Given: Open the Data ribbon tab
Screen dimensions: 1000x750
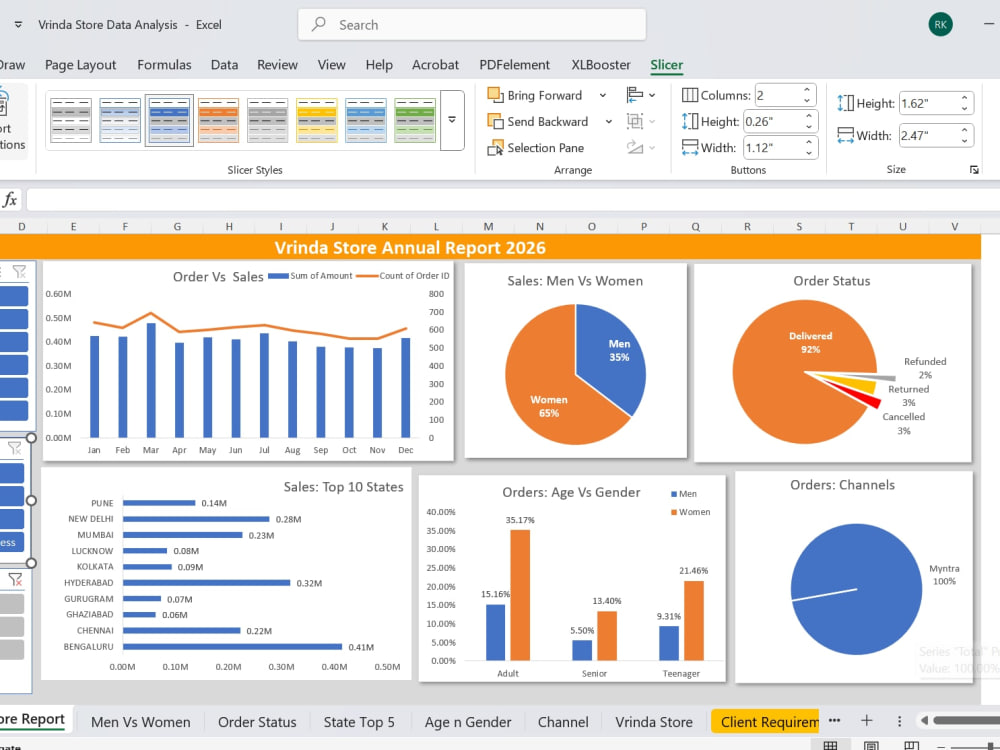Looking at the screenshot, I should click(x=224, y=65).
